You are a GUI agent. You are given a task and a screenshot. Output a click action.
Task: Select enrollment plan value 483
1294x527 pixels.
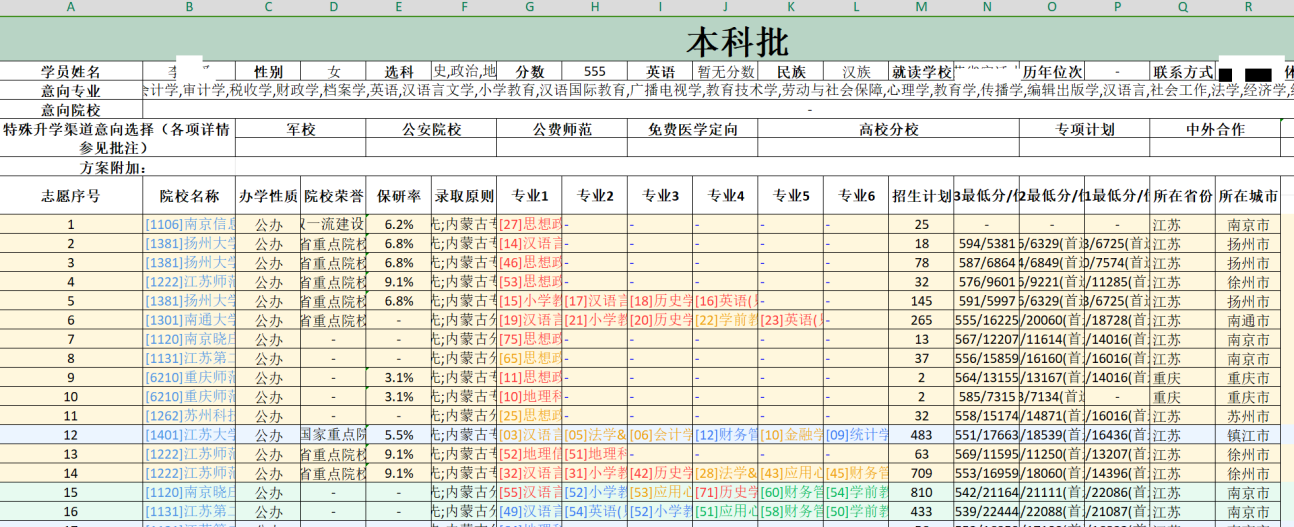point(921,435)
